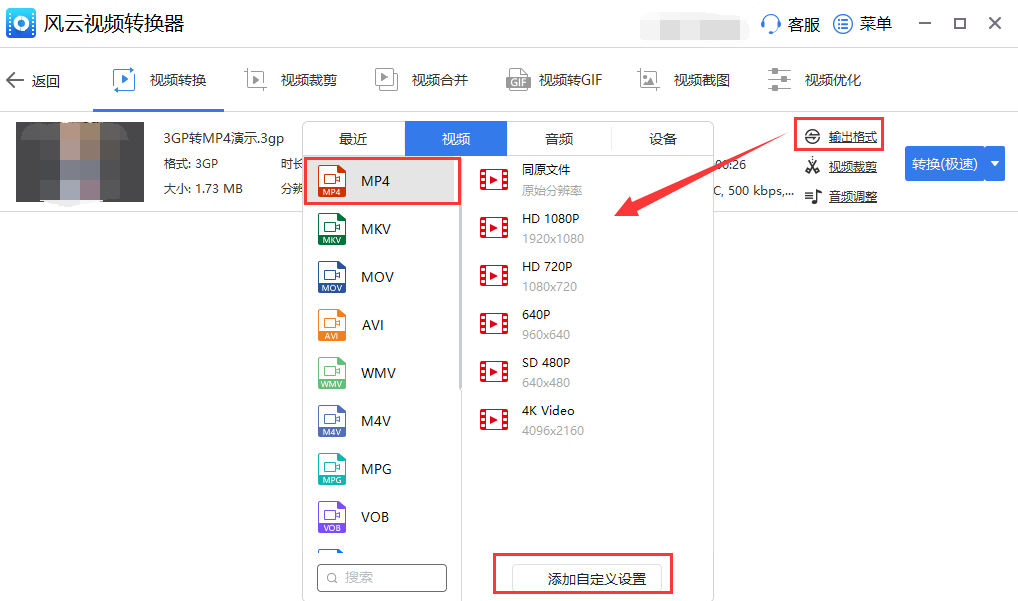Open the 输出格式 output format selector
1018x601 pixels.
838,133
